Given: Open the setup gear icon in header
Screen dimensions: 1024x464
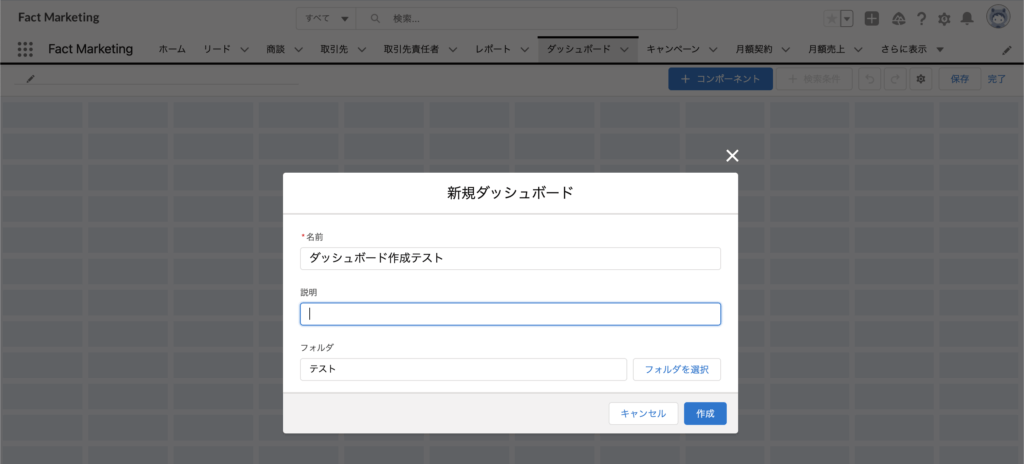Looking at the screenshot, I should point(944,19).
